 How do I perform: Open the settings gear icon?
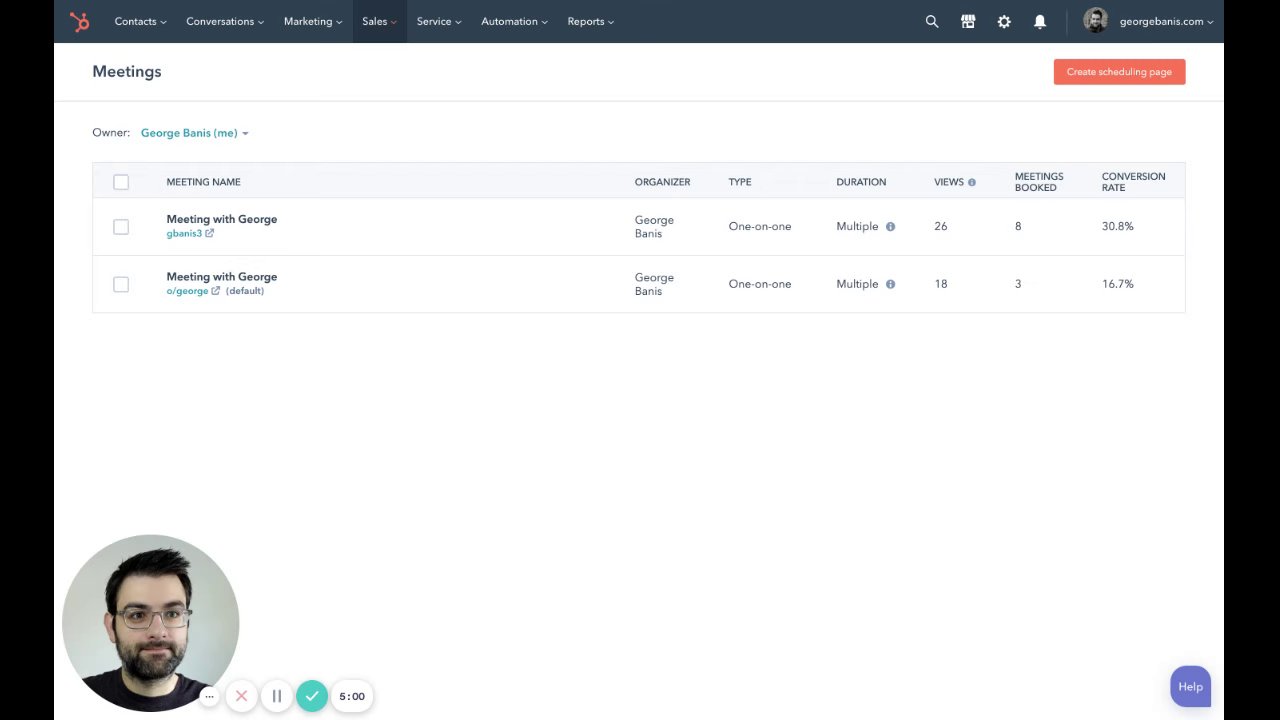point(1004,21)
